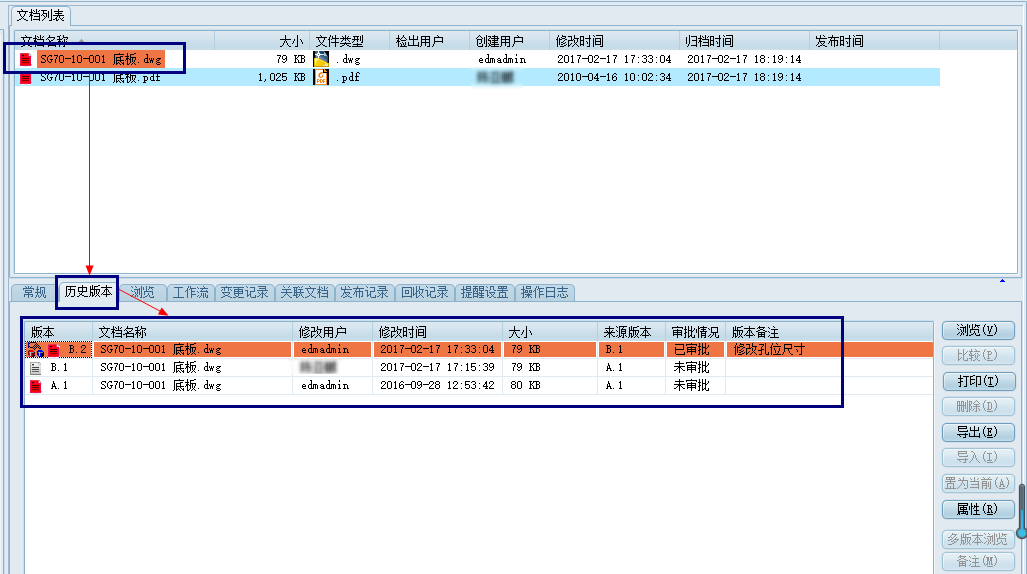Open 属性(R) for the selected version
The image size is (1027, 574).
pyautogui.click(x=977, y=509)
